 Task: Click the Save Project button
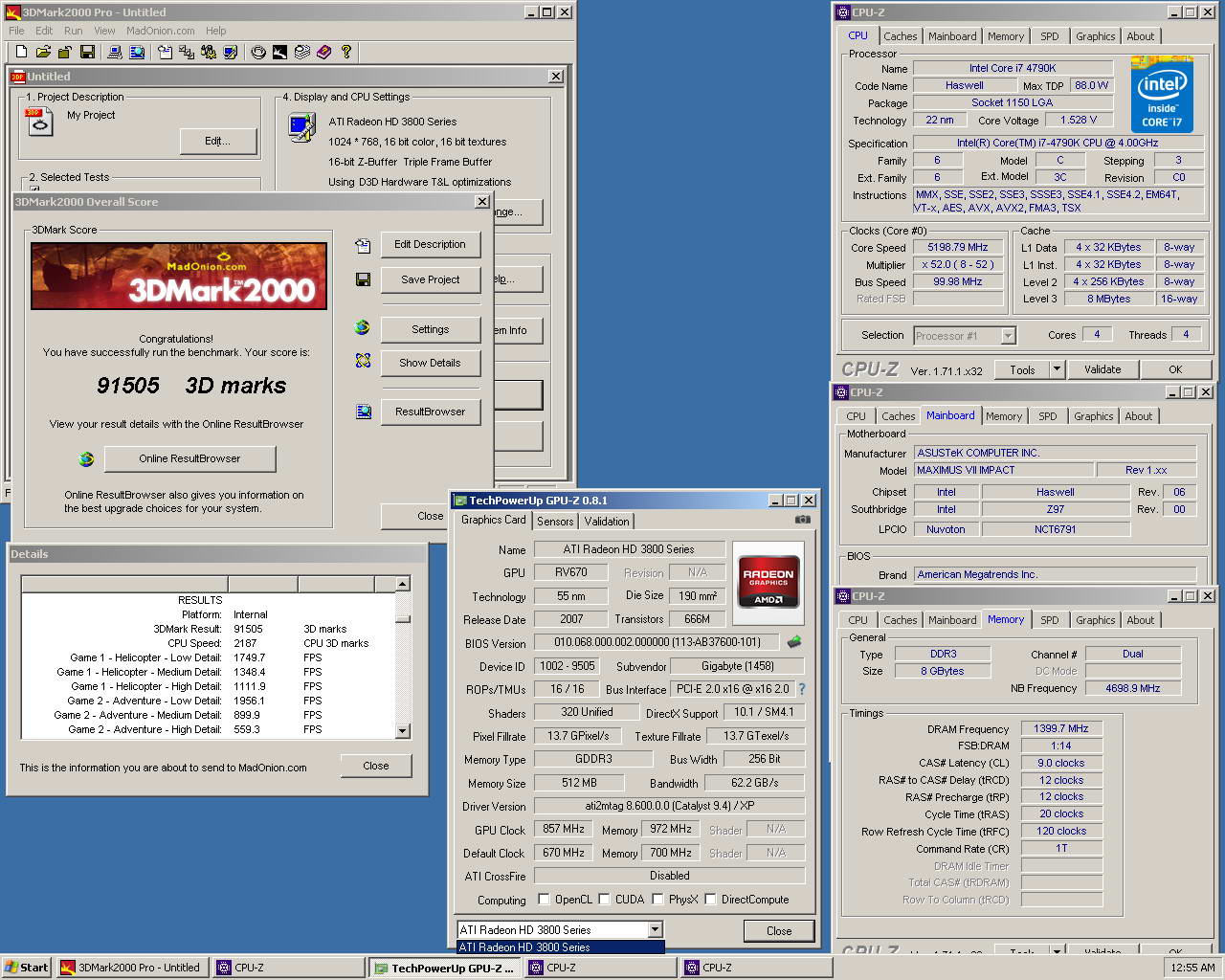click(x=431, y=279)
